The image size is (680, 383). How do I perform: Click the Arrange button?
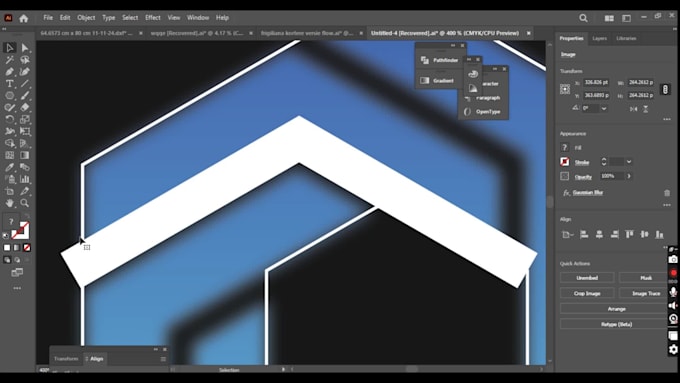(616, 309)
